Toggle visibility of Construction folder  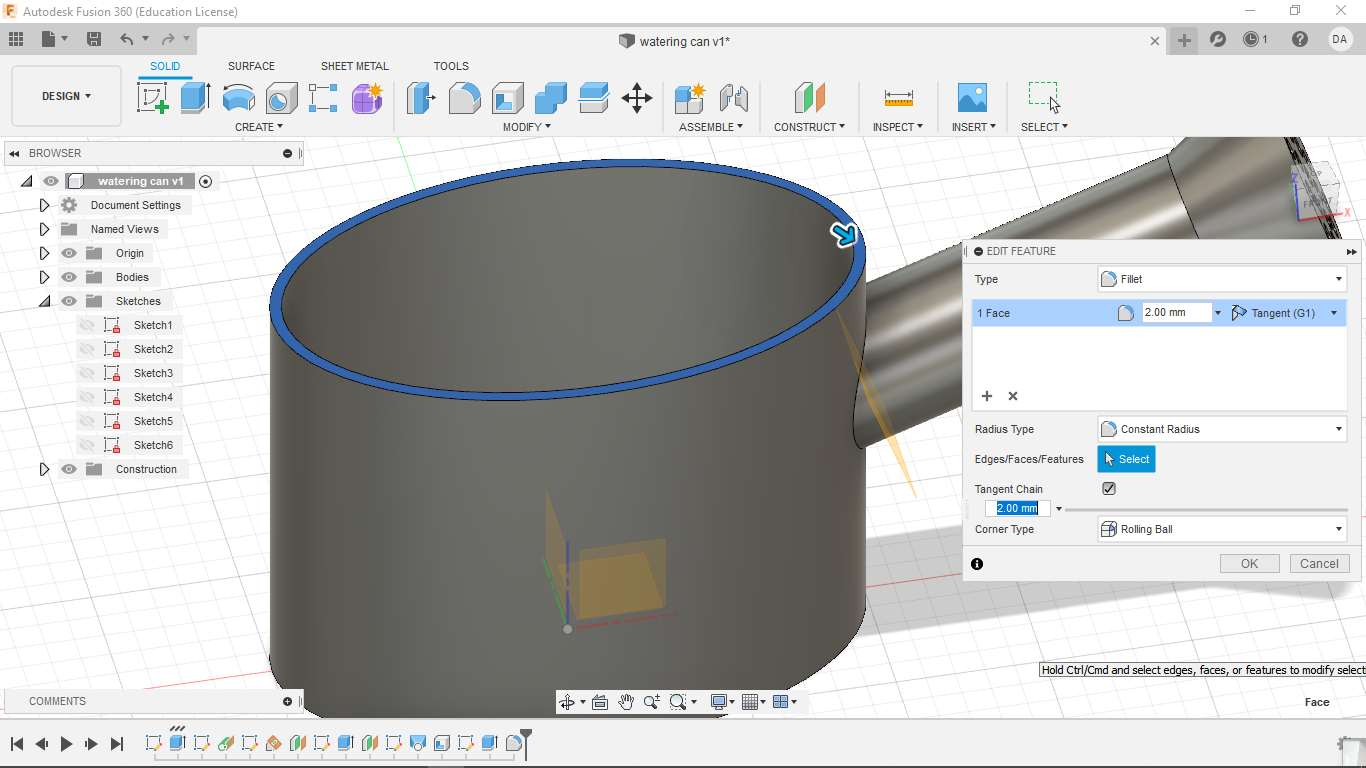69,469
